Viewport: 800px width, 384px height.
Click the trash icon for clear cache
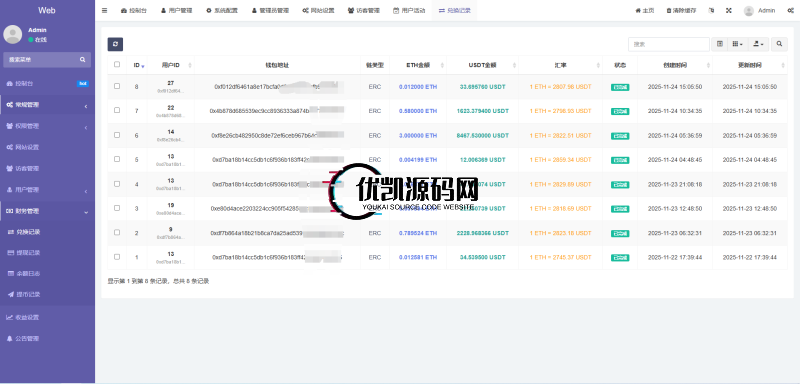click(x=669, y=11)
